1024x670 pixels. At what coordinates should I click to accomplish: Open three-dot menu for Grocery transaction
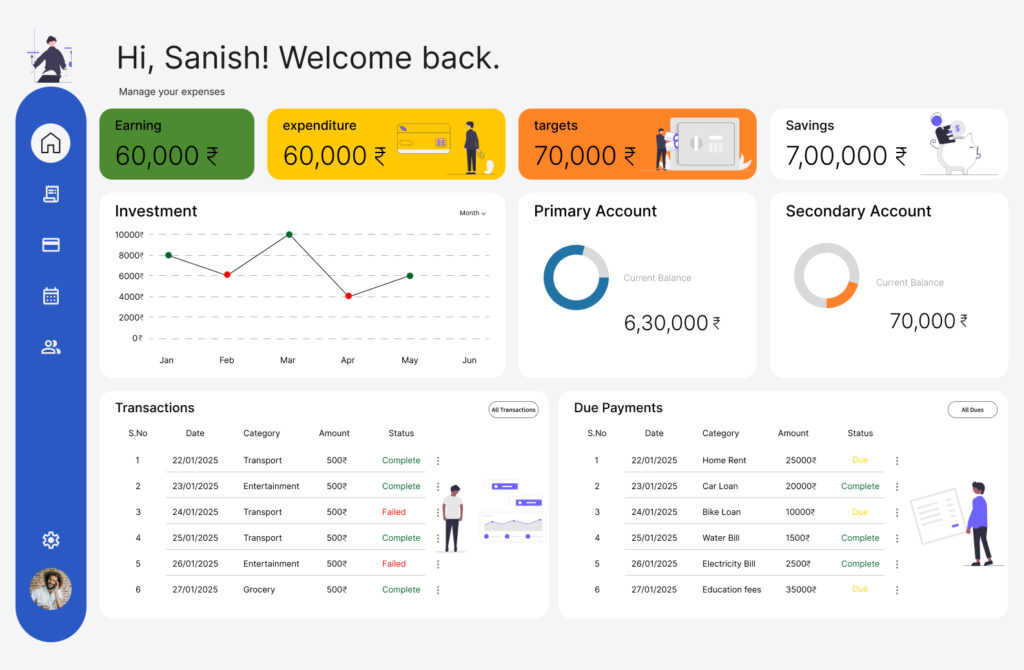coord(437,590)
